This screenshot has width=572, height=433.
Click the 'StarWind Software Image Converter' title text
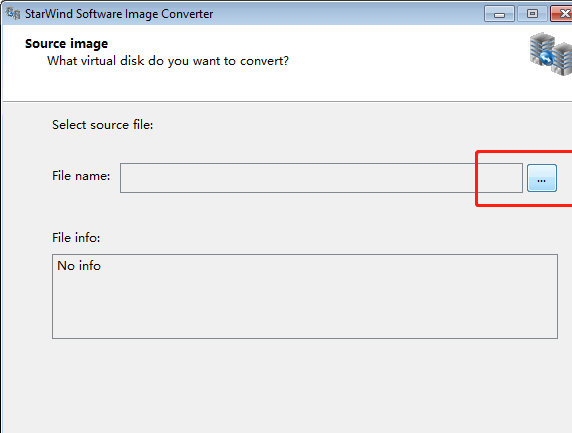tap(119, 14)
